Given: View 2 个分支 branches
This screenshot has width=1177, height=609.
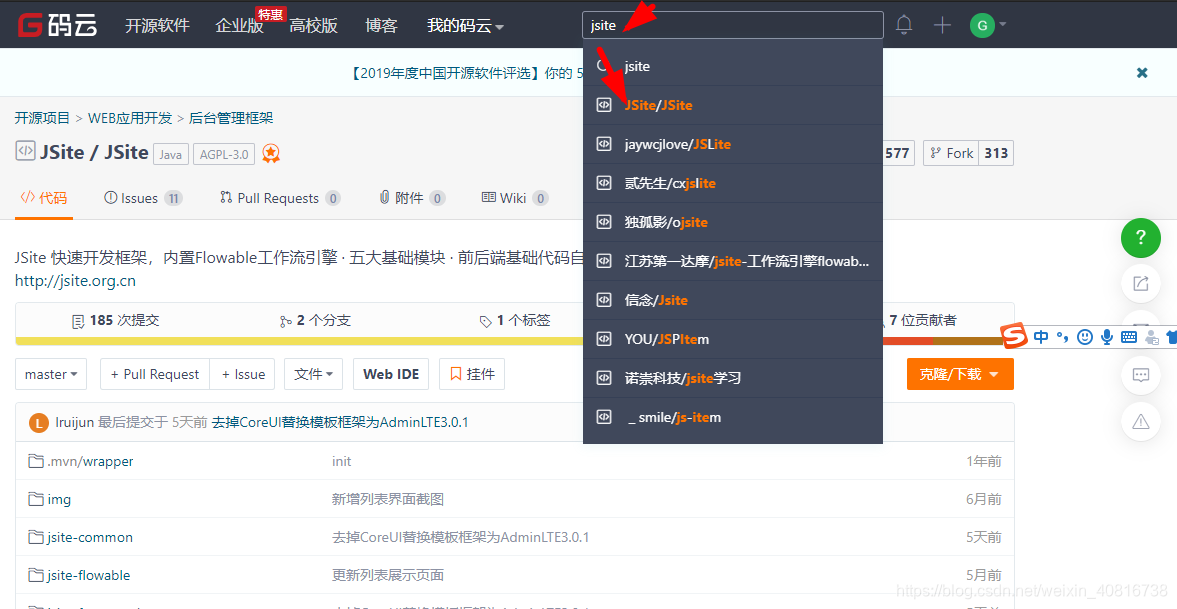Looking at the screenshot, I should (x=315, y=321).
